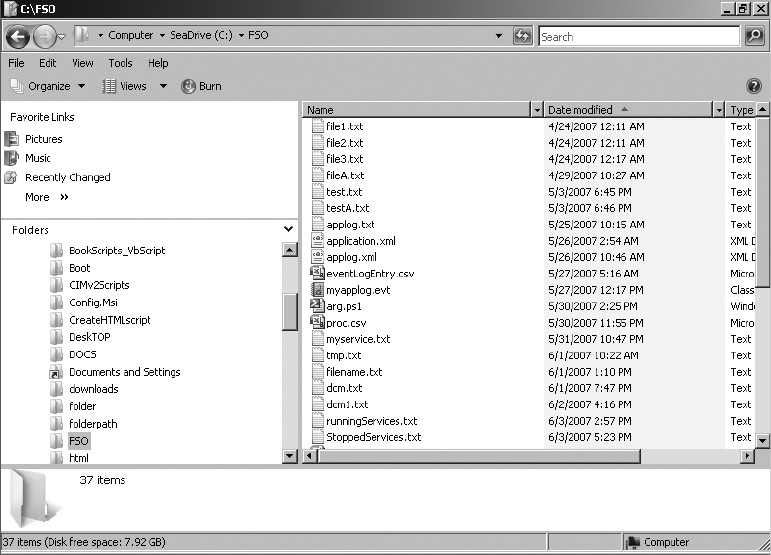Select the applog.xml file icon
This screenshot has height=555, width=771.
[318, 257]
